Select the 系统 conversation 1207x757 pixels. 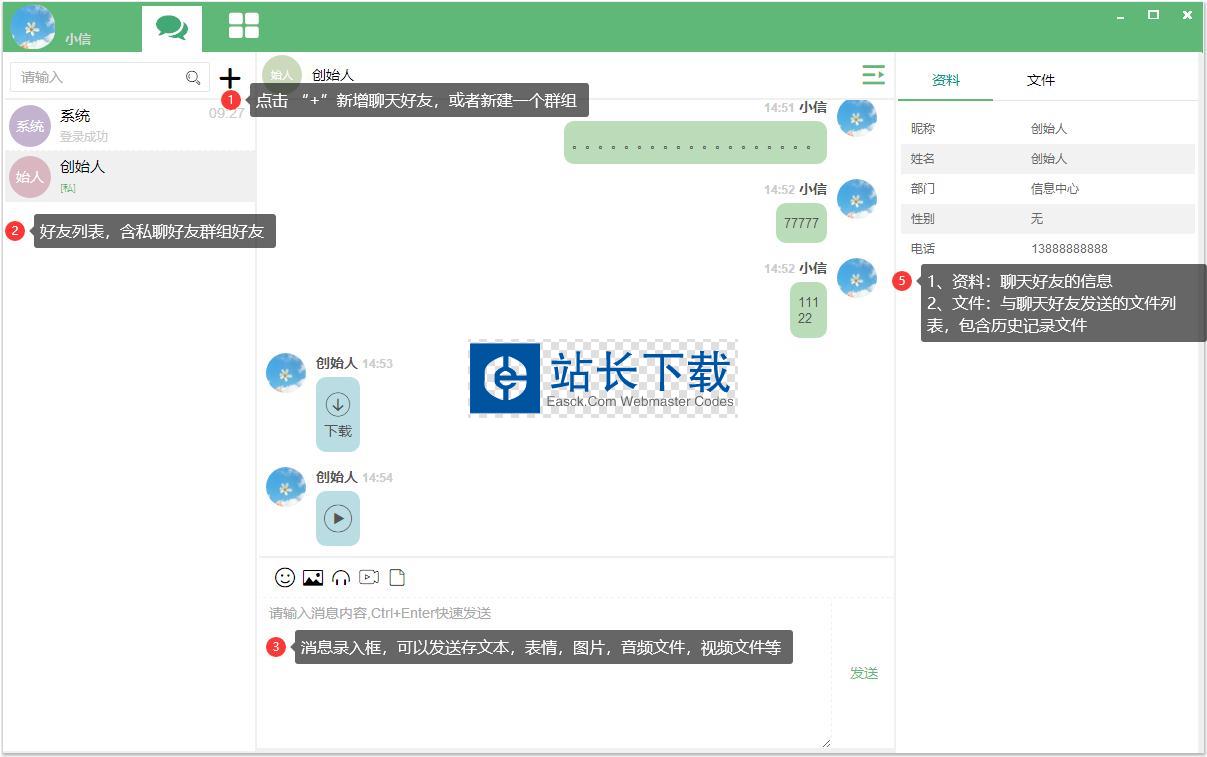pos(128,126)
